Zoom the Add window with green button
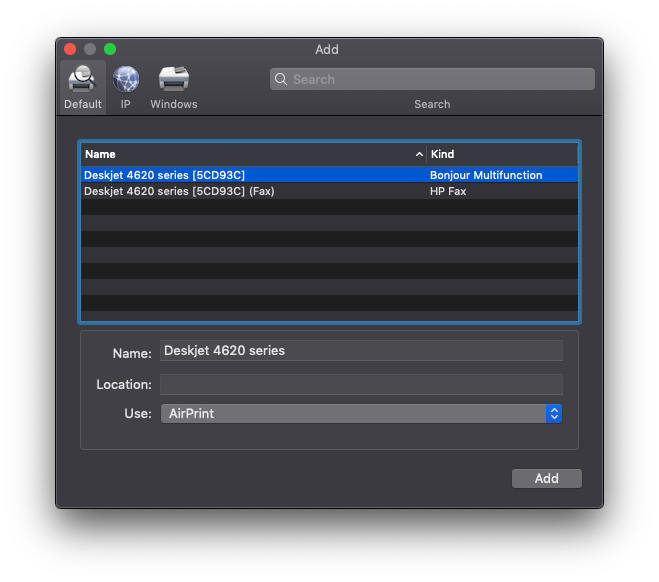 point(110,49)
